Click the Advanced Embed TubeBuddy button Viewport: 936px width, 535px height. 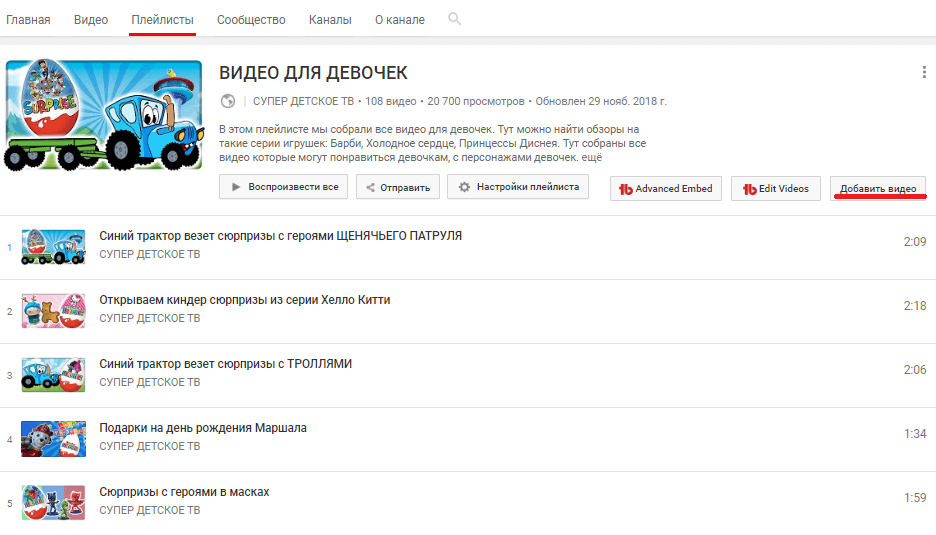666,188
